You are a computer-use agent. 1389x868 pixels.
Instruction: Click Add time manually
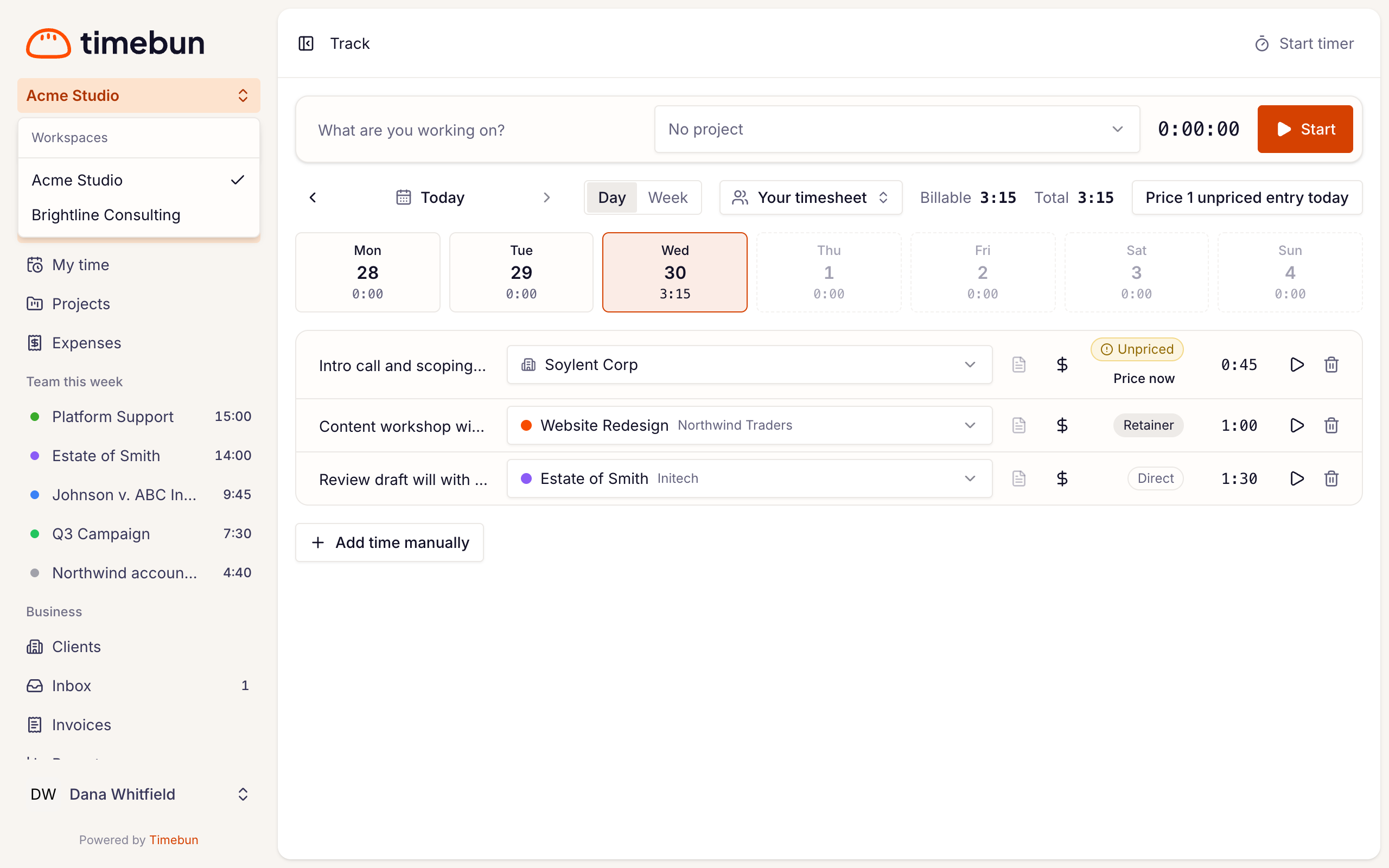389,542
